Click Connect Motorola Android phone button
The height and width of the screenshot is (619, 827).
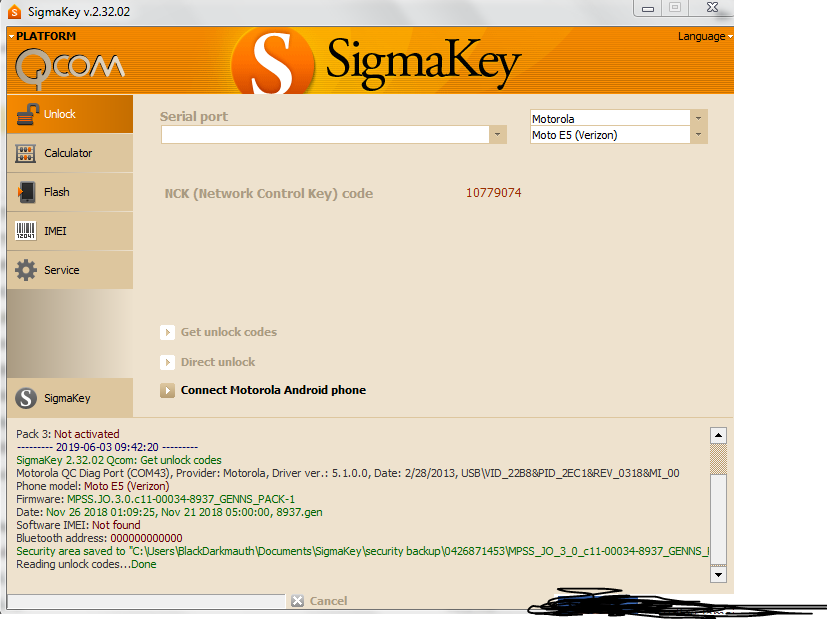tap(263, 390)
